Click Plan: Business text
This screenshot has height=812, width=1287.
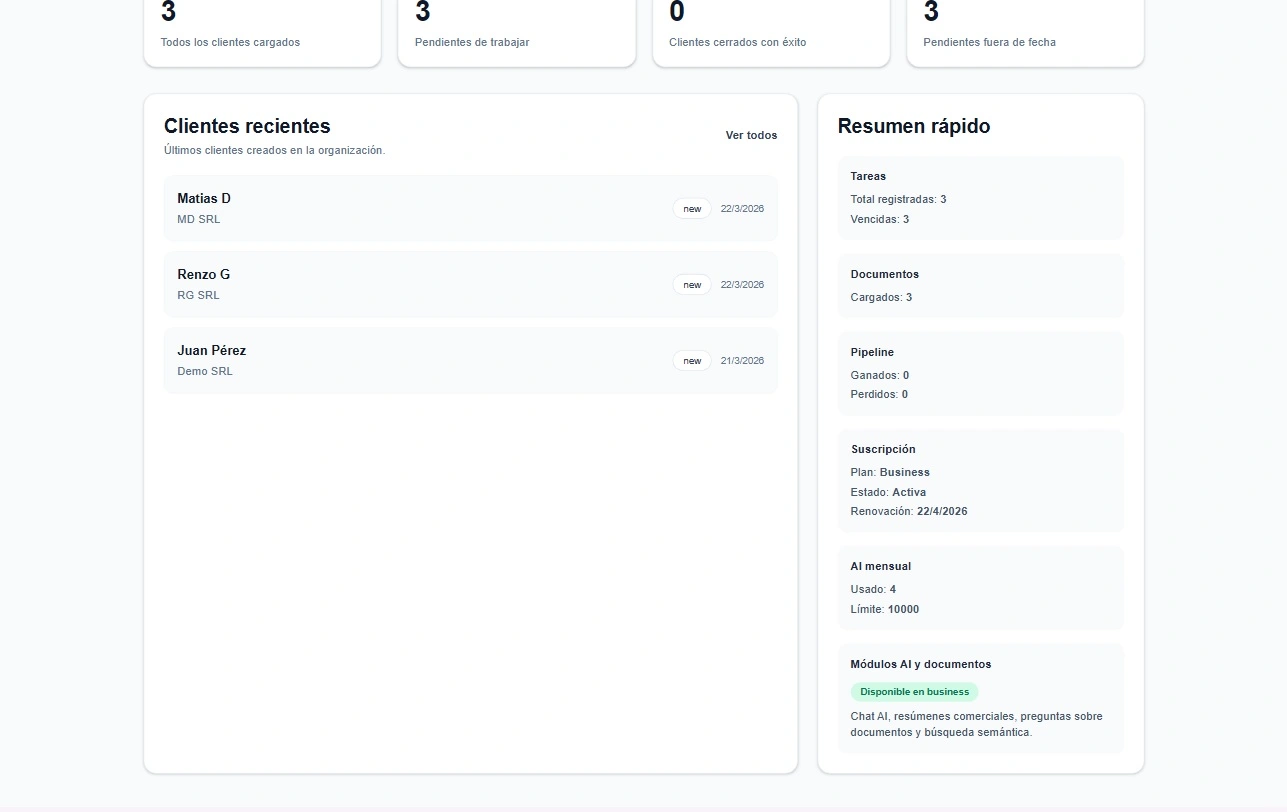point(890,472)
